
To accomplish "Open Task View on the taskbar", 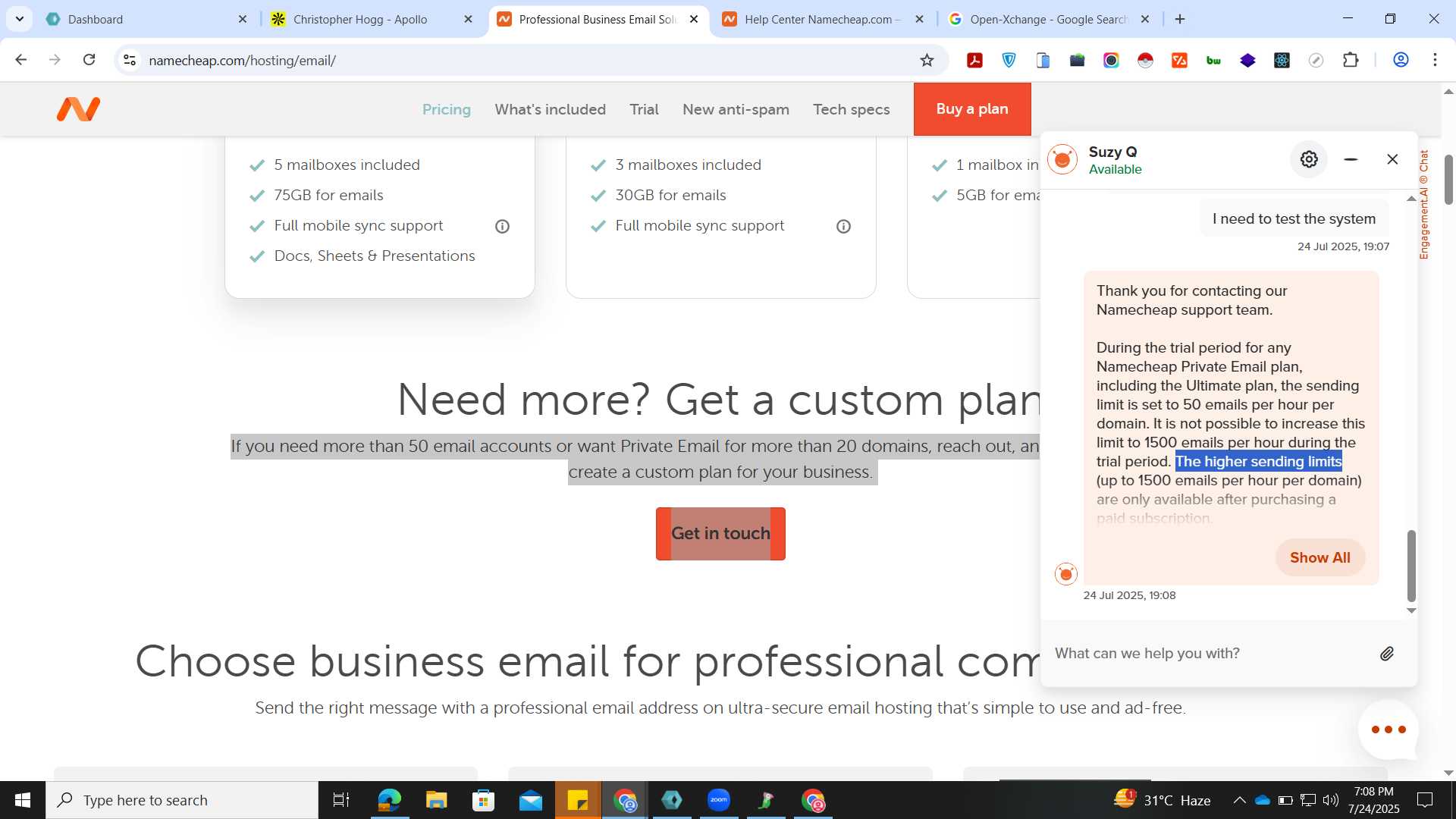I will (x=341, y=800).
